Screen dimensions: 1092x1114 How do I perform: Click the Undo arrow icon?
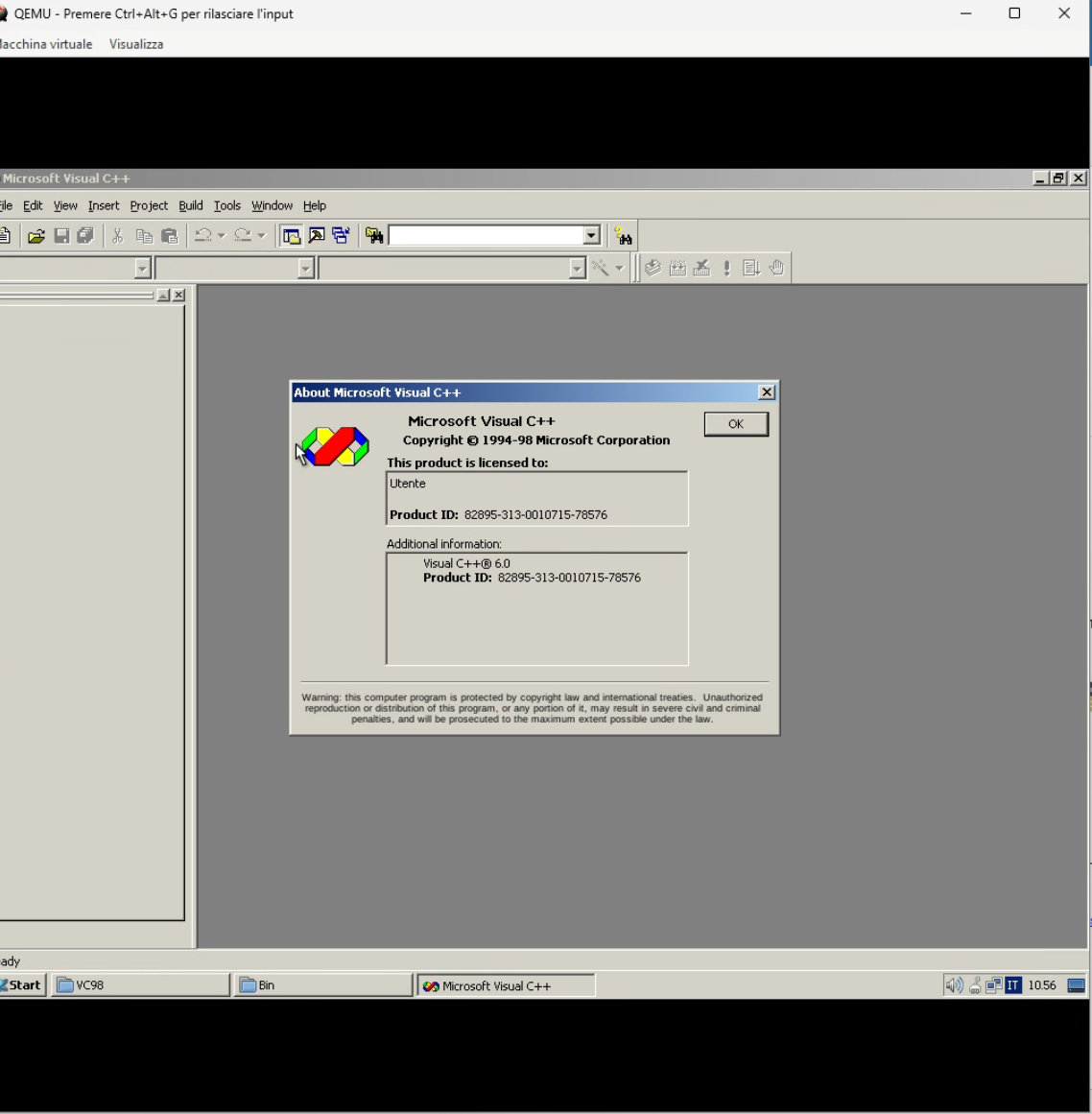click(203, 236)
